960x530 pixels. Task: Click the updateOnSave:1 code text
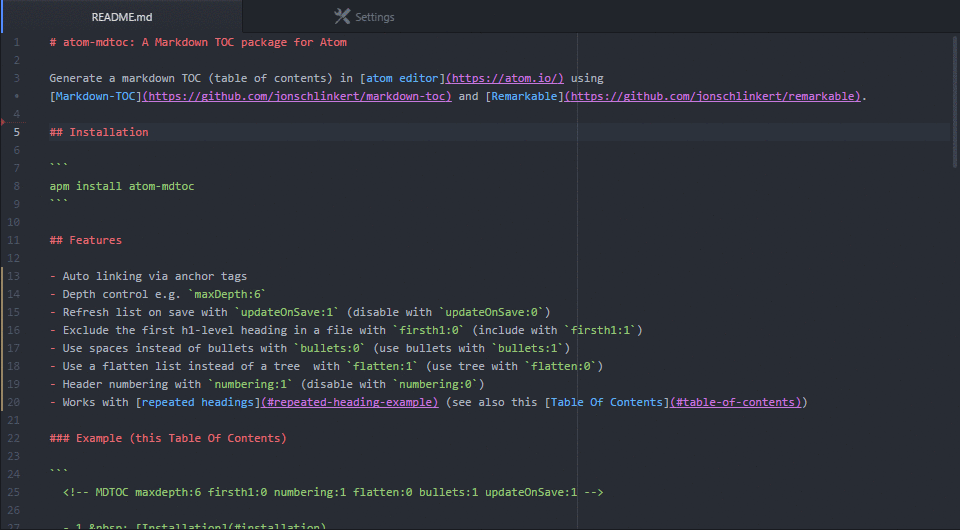coord(287,312)
